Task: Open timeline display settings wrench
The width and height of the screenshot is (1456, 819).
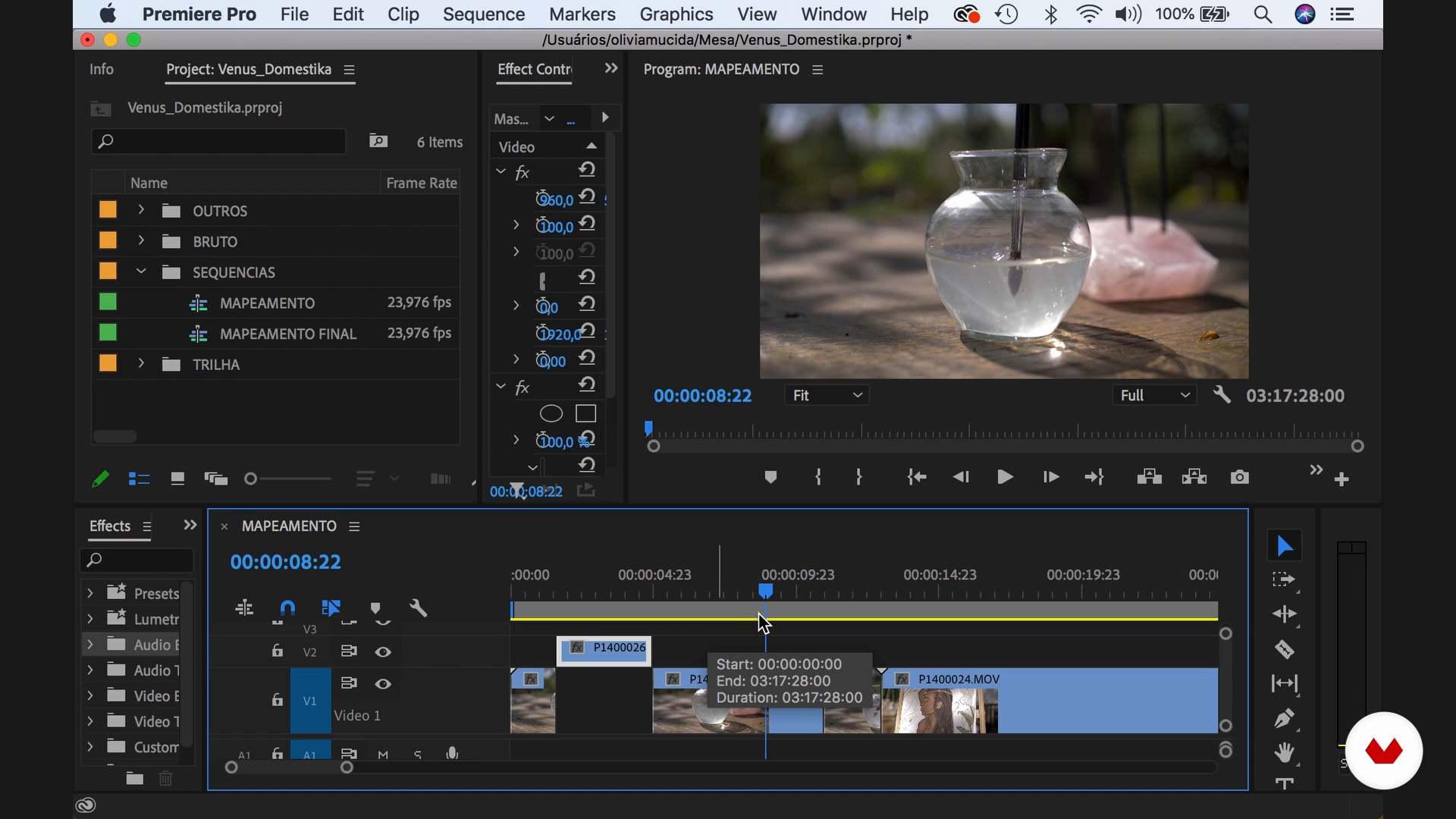Action: pos(418,608)
